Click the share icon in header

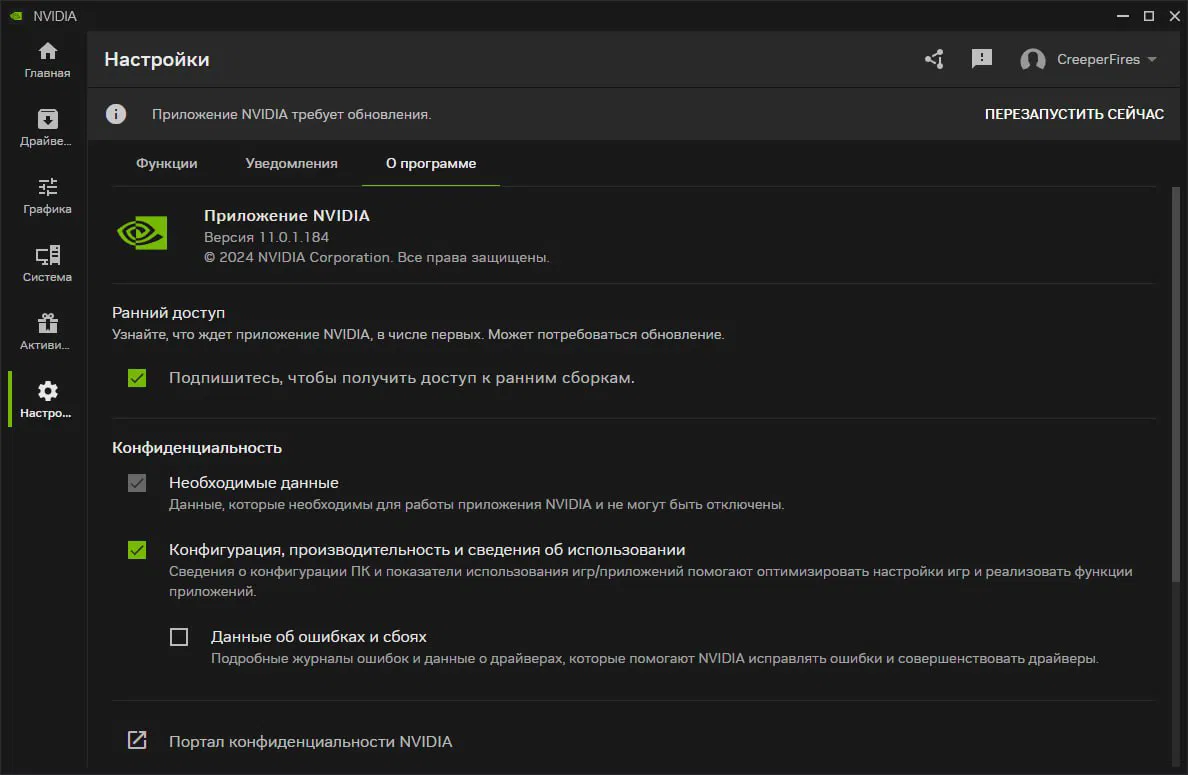(x=934, y=59)
